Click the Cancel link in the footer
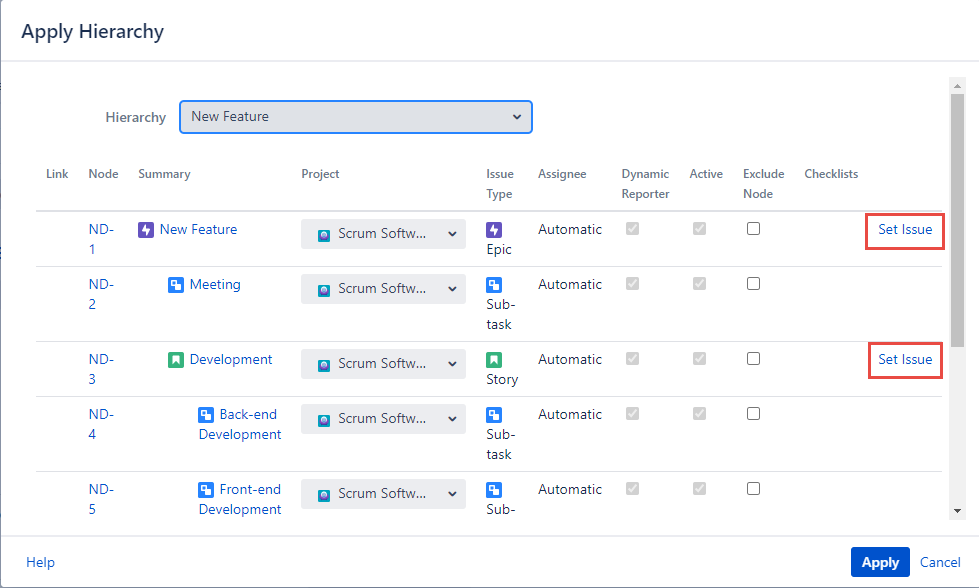This screenshot has height=588, width=979. [940, 562]
